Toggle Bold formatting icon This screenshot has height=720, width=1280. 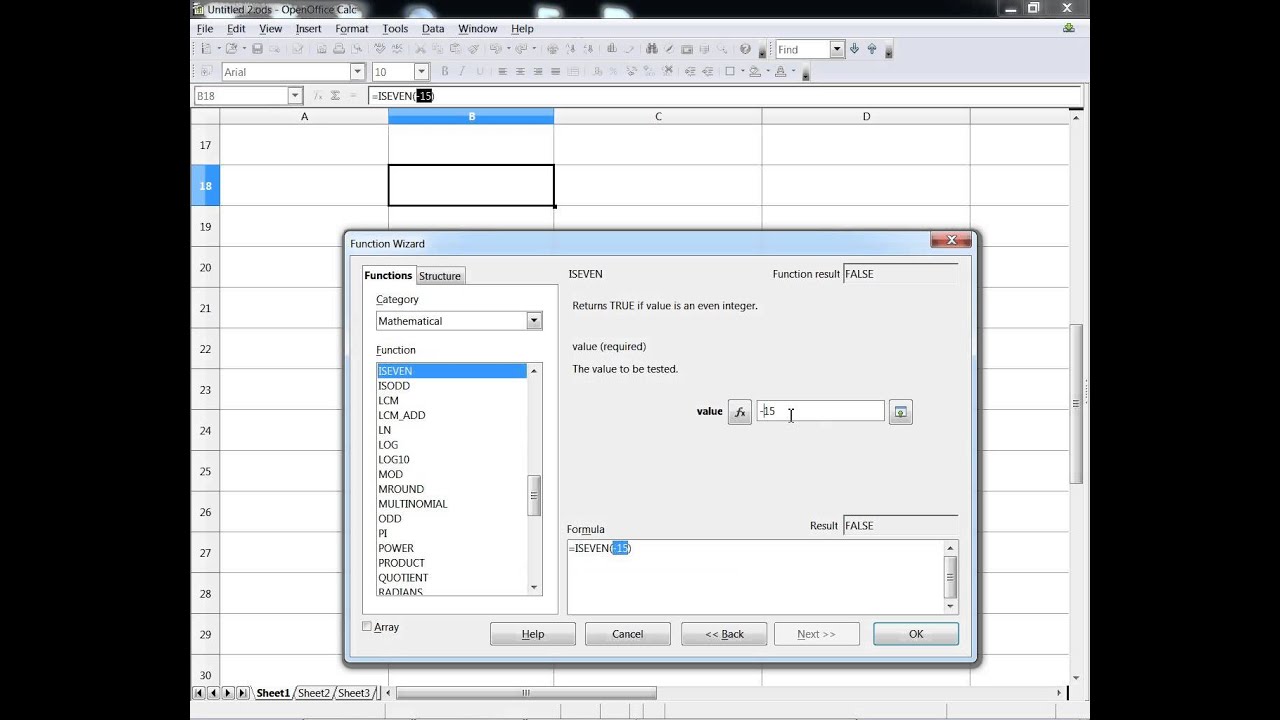point(445,71)
